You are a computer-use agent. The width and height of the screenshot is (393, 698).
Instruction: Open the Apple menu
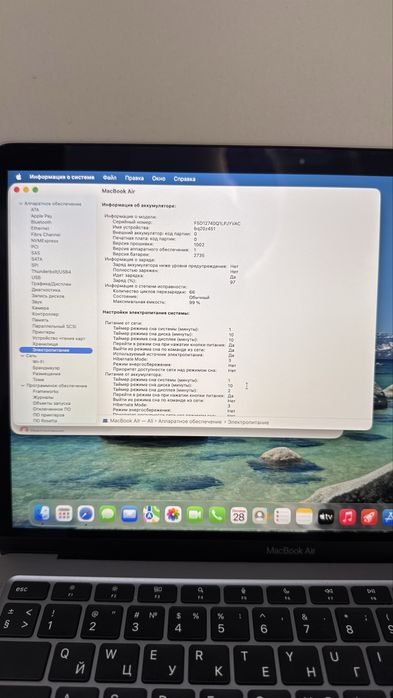[x=19, y=177]
